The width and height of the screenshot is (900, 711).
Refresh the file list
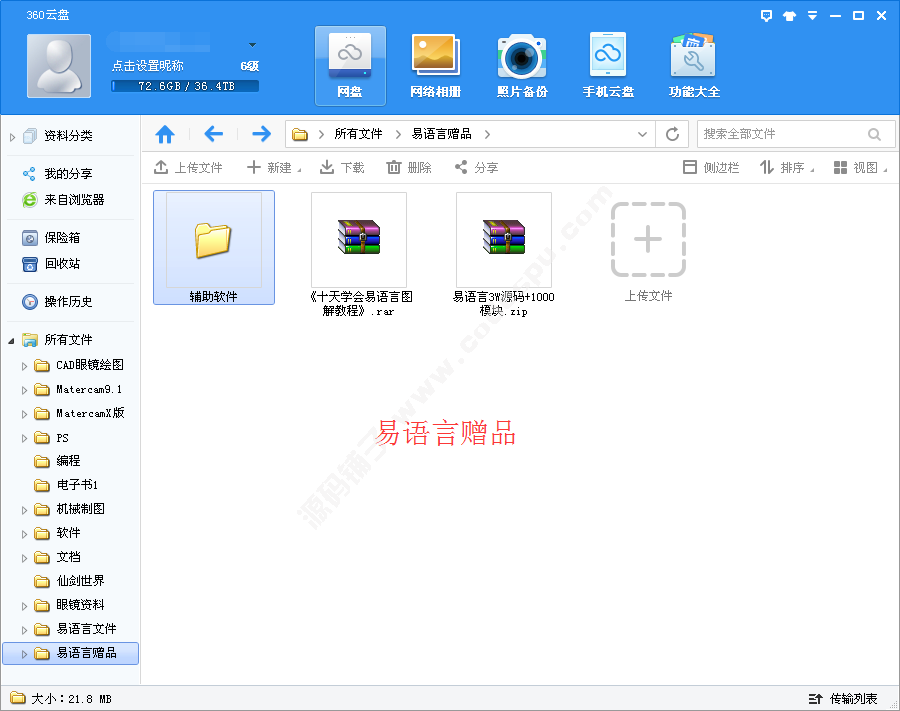(x=672, y=134)
